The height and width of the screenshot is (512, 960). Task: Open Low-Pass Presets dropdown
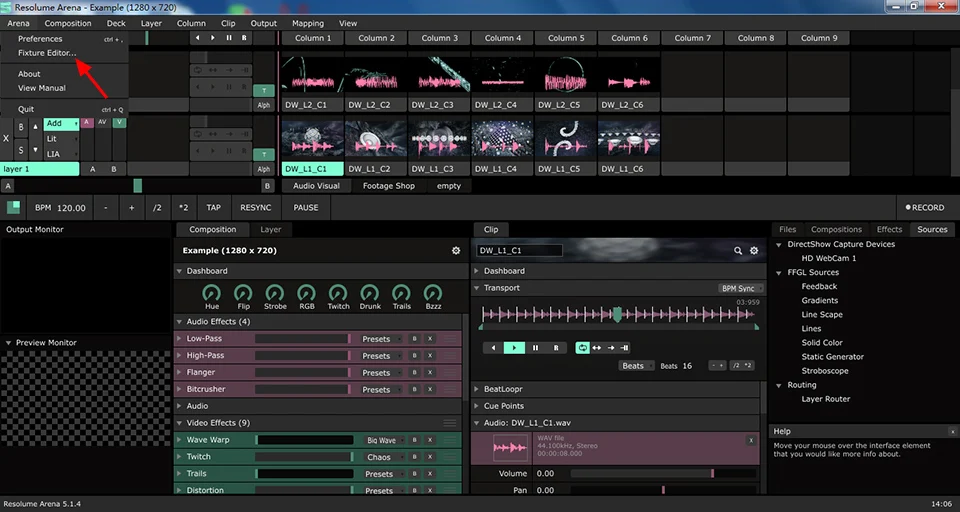click(x=379, y=339)
